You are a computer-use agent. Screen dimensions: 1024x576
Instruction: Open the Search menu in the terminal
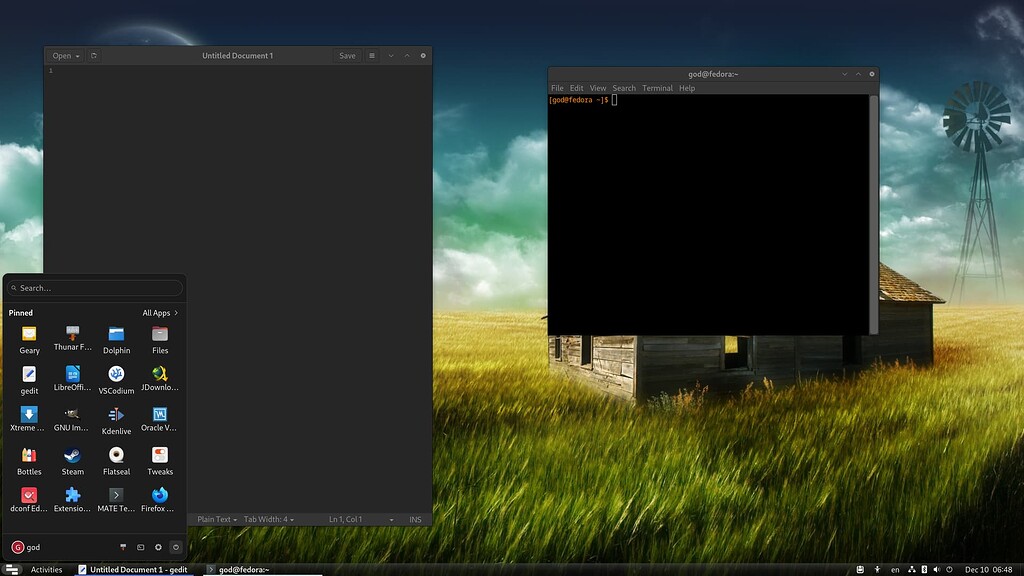624,88
